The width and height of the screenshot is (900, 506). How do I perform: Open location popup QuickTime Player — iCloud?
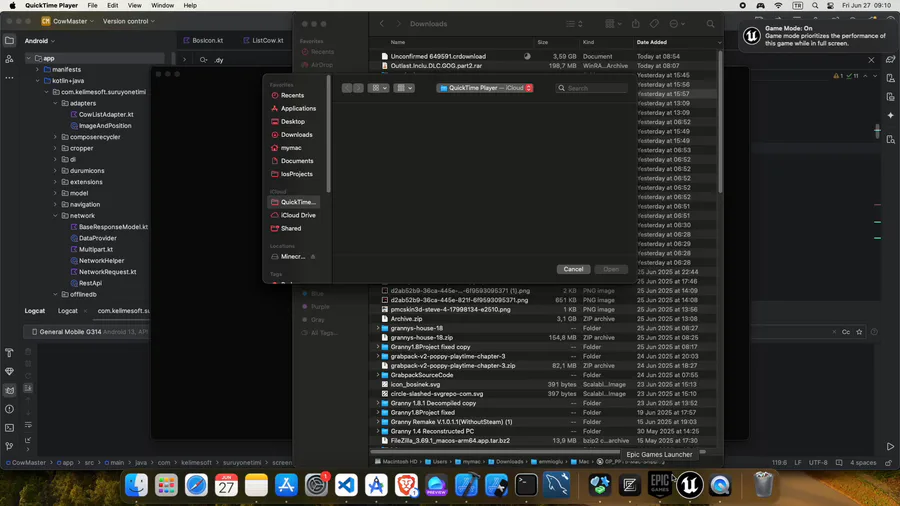[485, 88]
